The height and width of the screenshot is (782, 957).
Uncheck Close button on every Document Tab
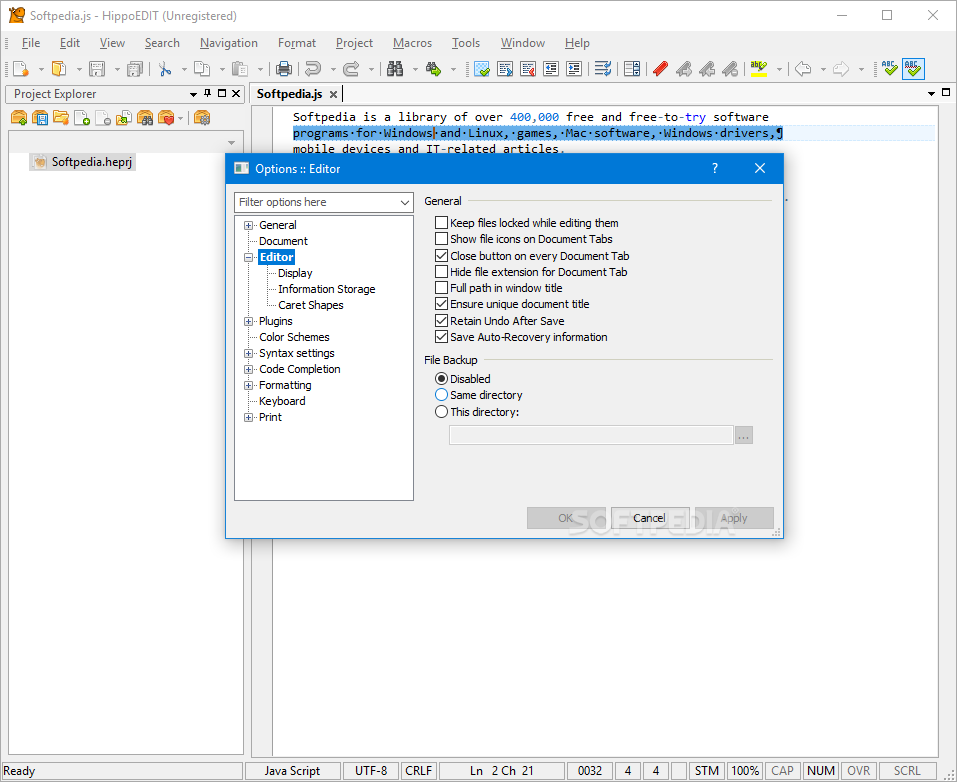point(441,256)
